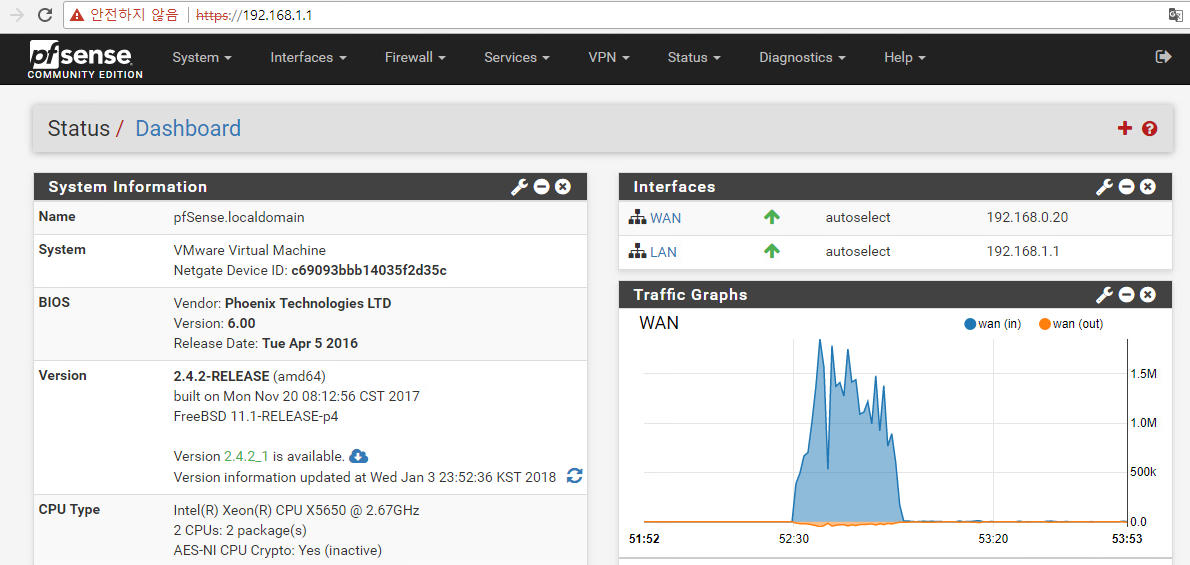This screenshot has height=565, width=1190.
Task: Click the browser forward arrow
Action: [17, 14]
